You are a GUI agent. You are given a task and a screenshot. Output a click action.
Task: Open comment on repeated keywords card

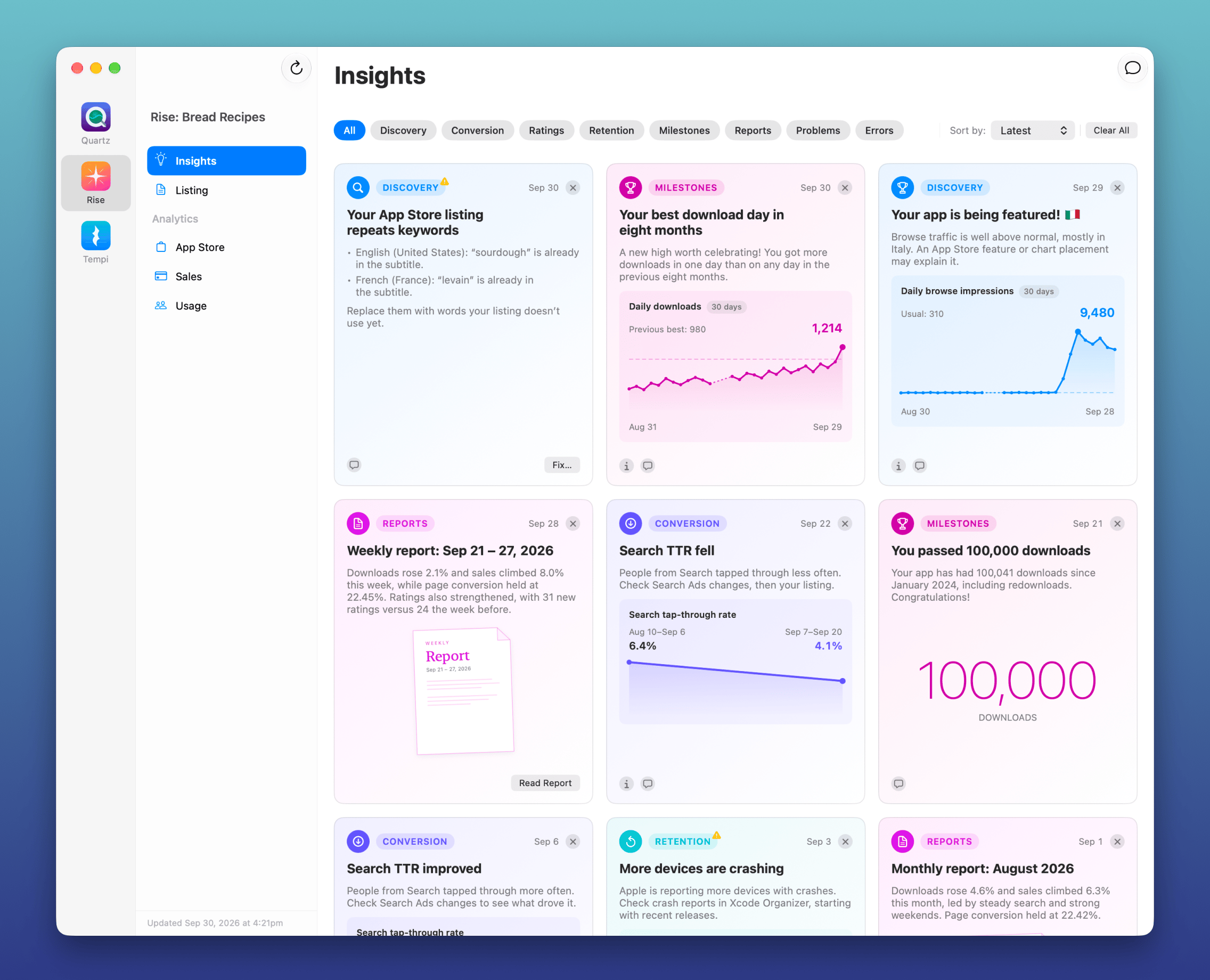pos(354,465)
